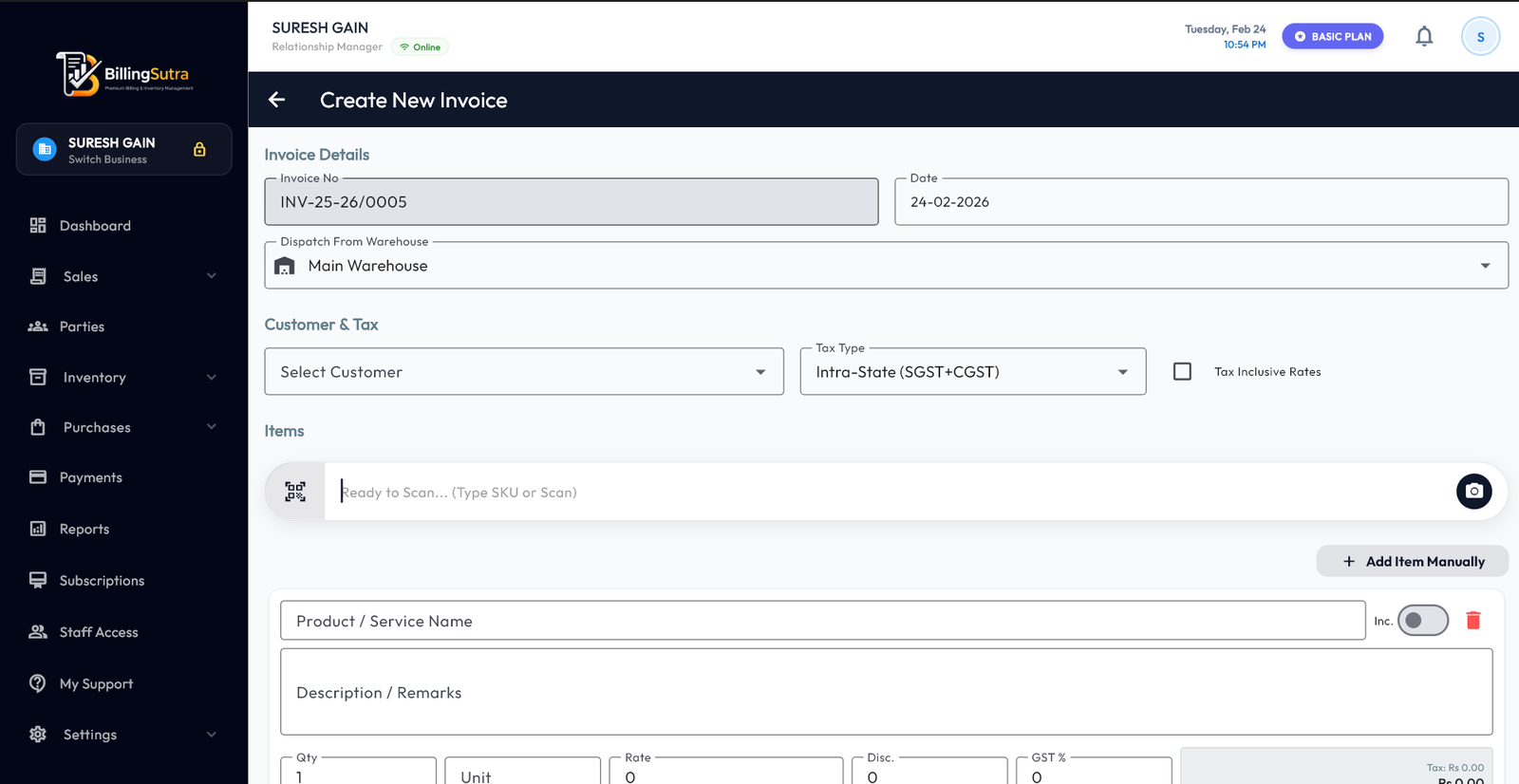
Task: Expand the Inventory menu chevron
Action: click(x=211, y=377)
